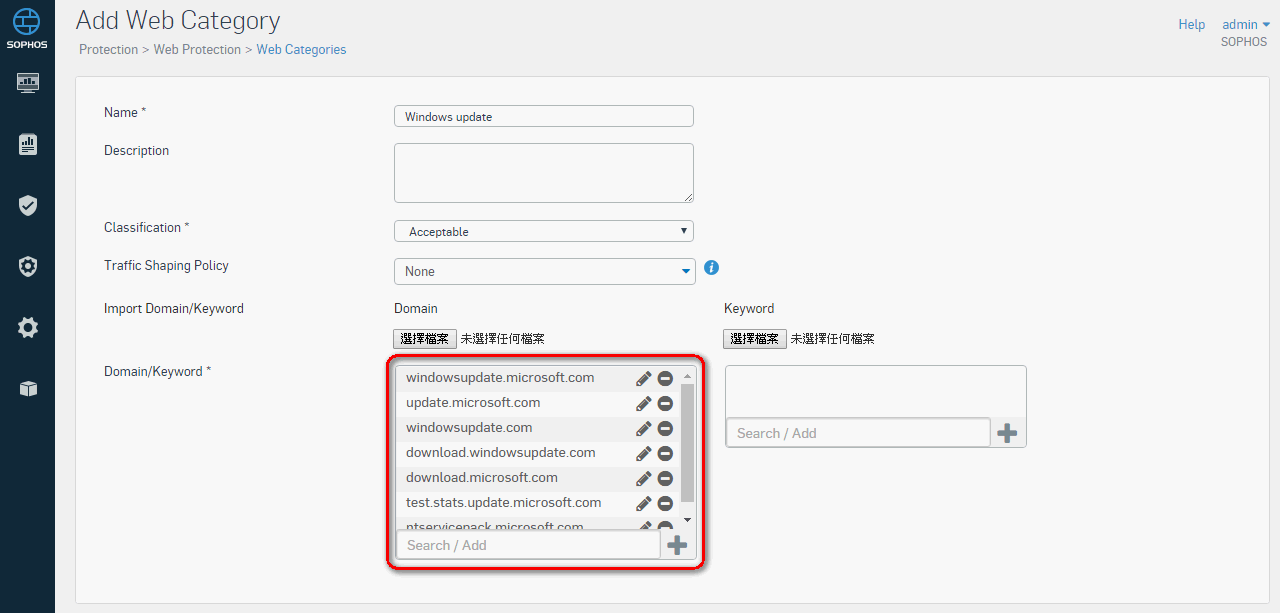Image resolution: width=1280 pixels, height=613 pixels.
Task: Open the Help link
Action: click(1192, 25)
